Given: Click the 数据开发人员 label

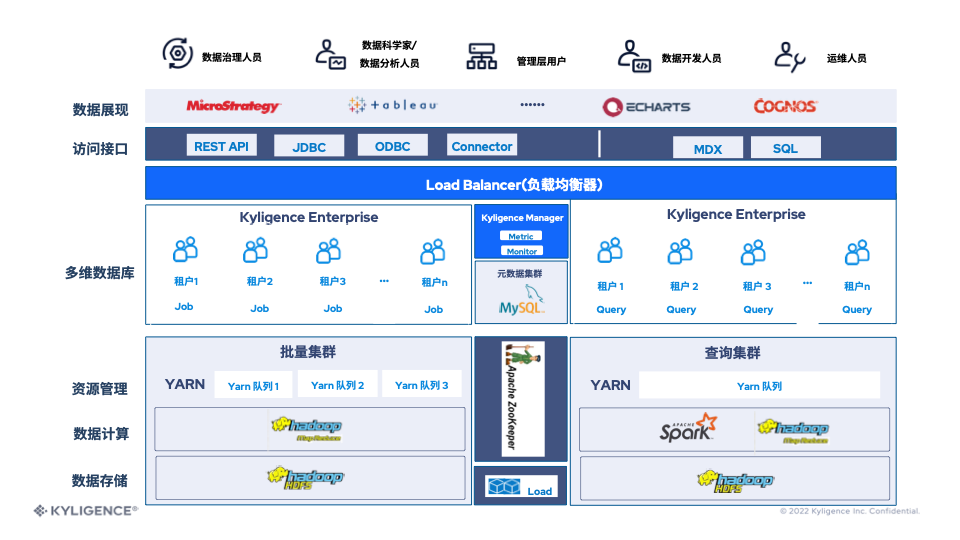Looking at the screenshot, I should (x=691, y=58).
